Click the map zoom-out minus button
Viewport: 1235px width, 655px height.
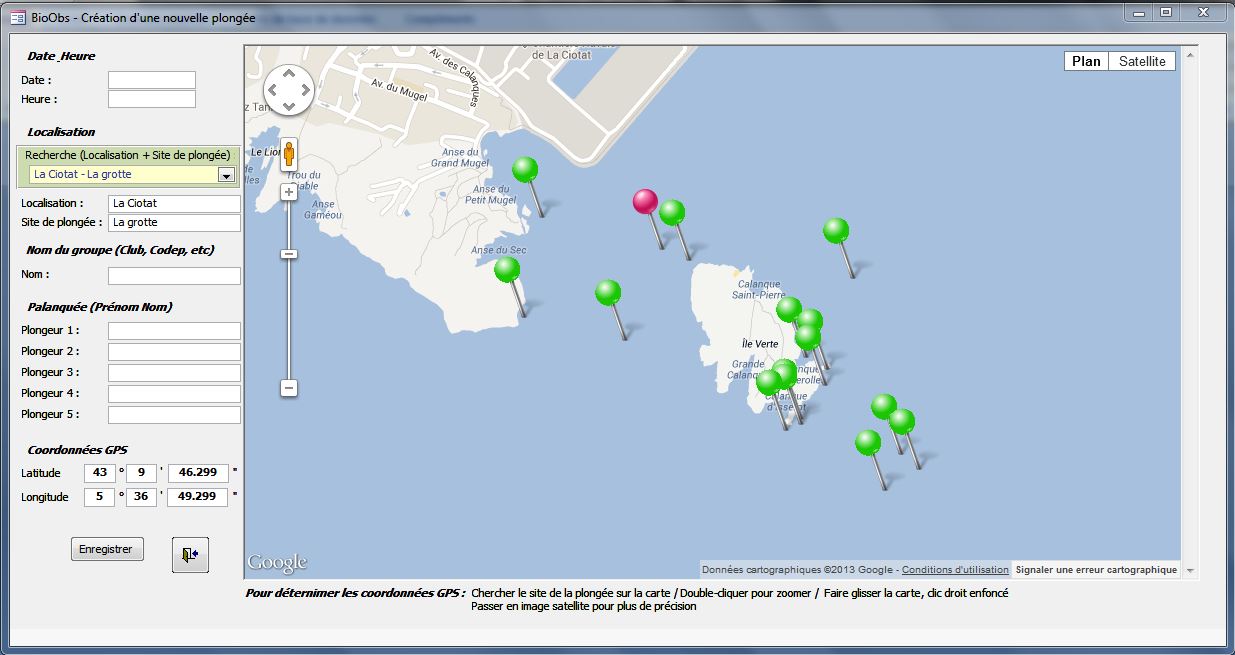[x=289, y=388]
